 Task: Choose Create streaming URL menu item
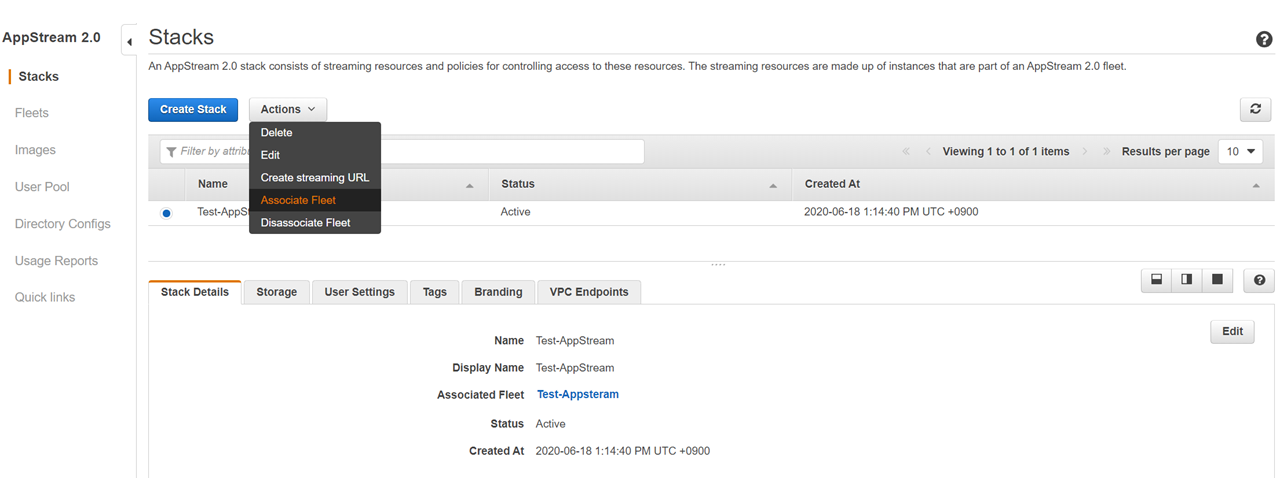tap(315, 178)
